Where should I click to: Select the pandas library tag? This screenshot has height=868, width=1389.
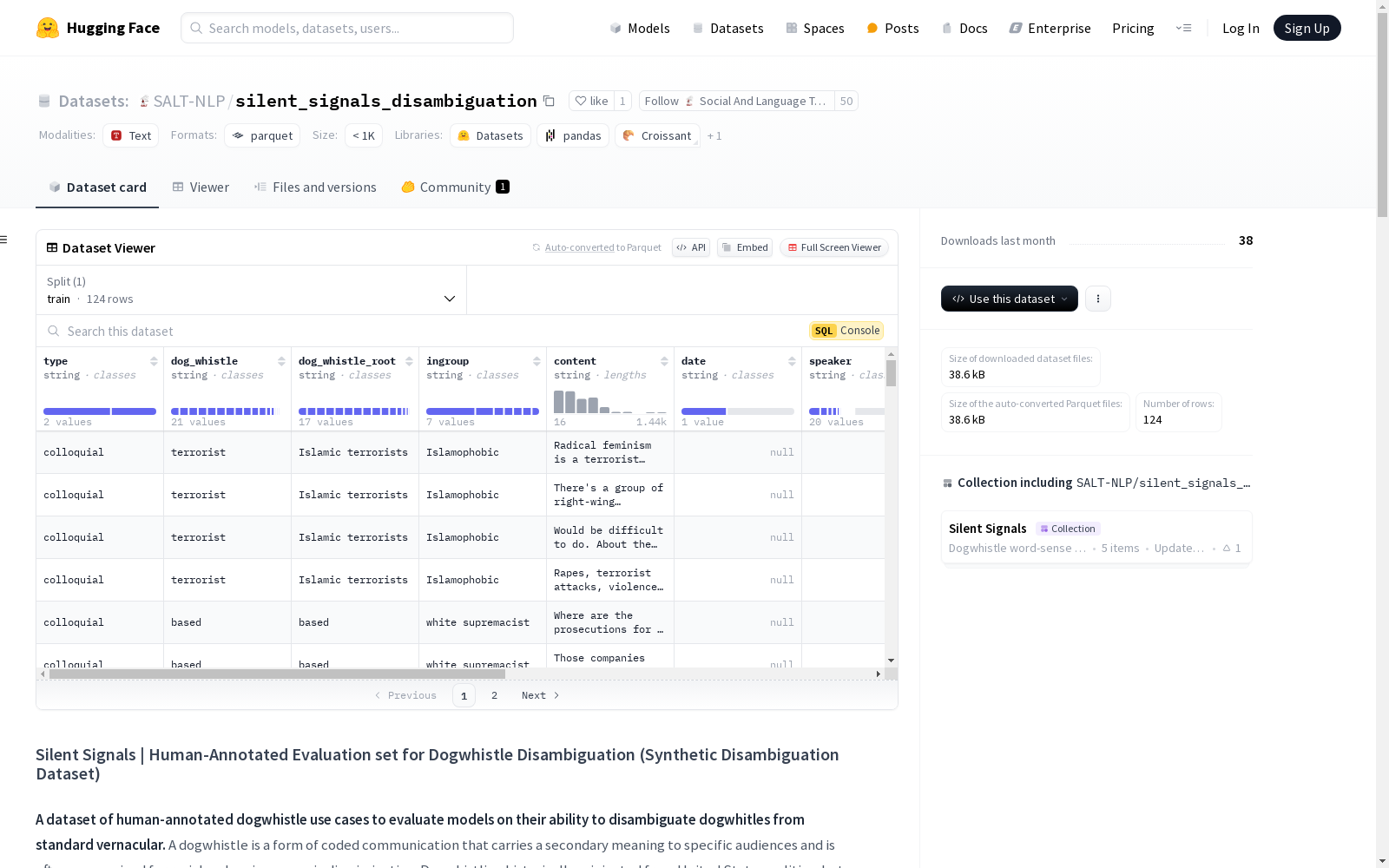point(573,135)
